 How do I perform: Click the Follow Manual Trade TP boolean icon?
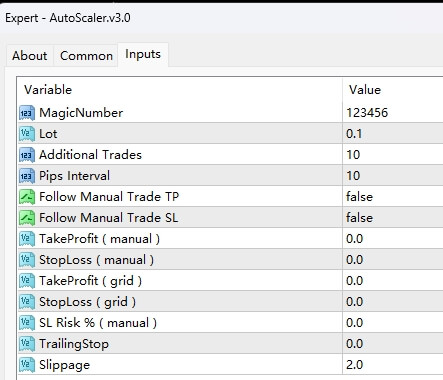coord(27,197)
